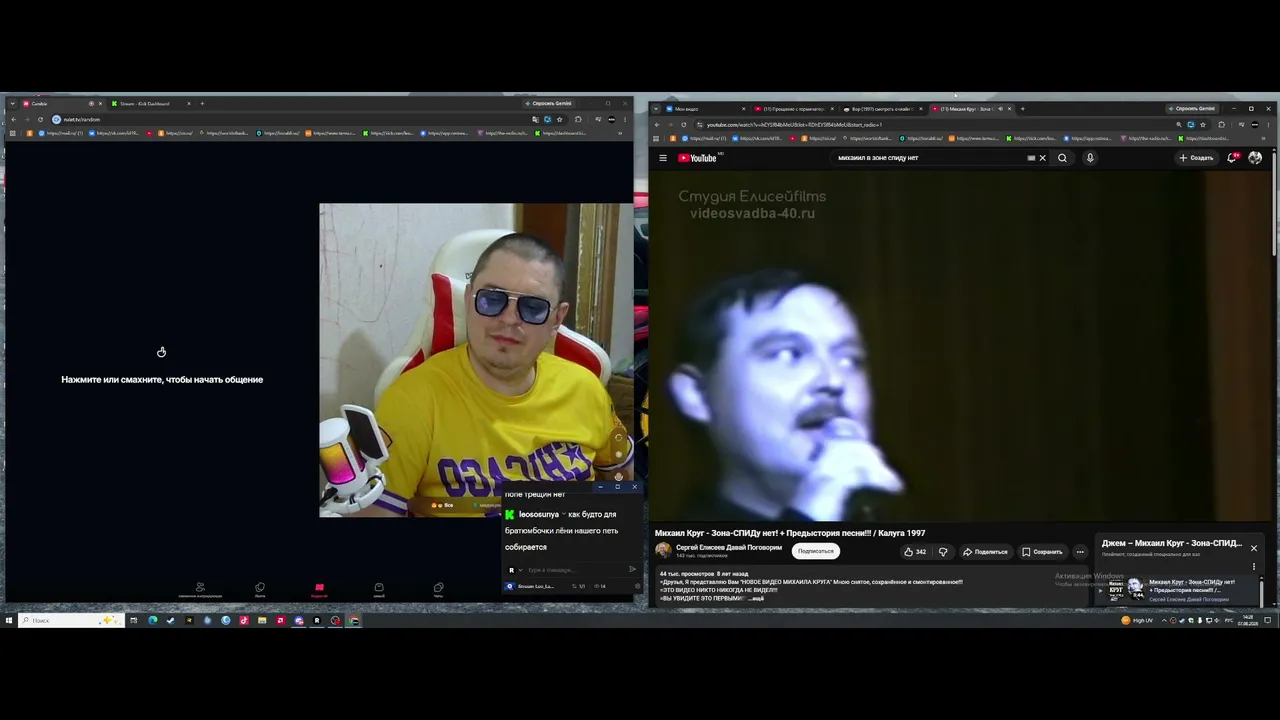Screen dimensions: 1280x720
Task: Open the YouTube guide hamburger menu
Action: (663, 158)
